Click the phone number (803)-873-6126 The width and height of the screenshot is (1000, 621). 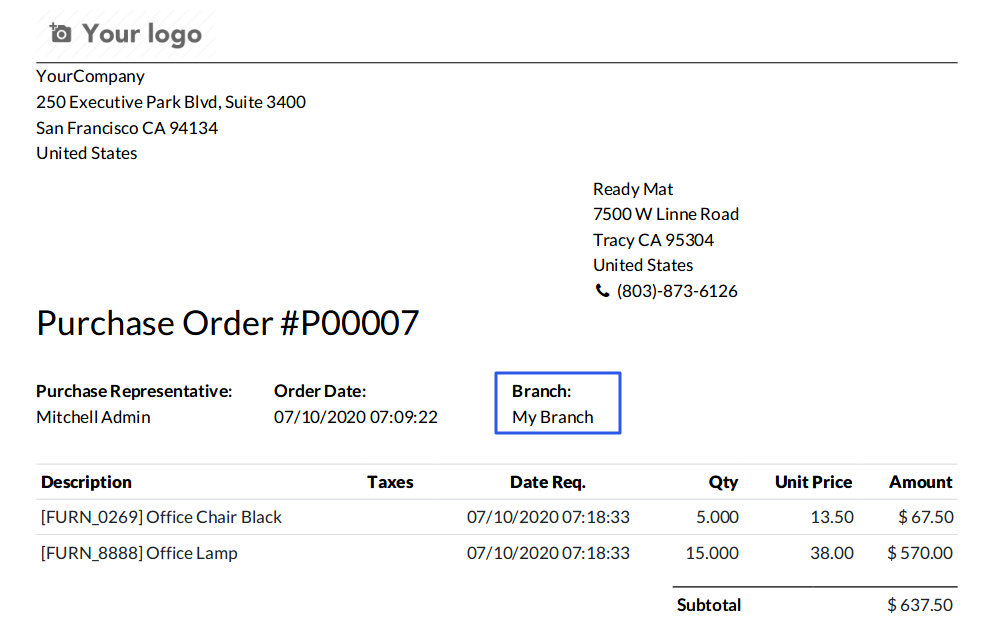pos(677,291)
